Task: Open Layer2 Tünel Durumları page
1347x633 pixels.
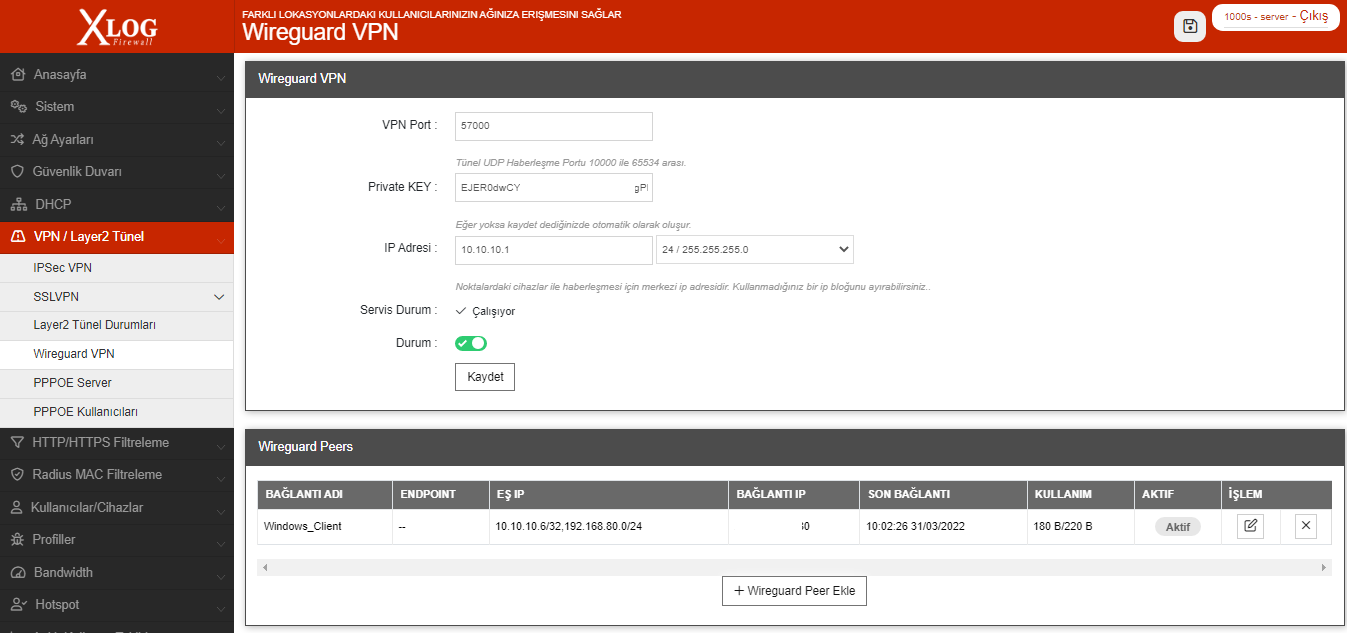Action: (x=116, y=325)
